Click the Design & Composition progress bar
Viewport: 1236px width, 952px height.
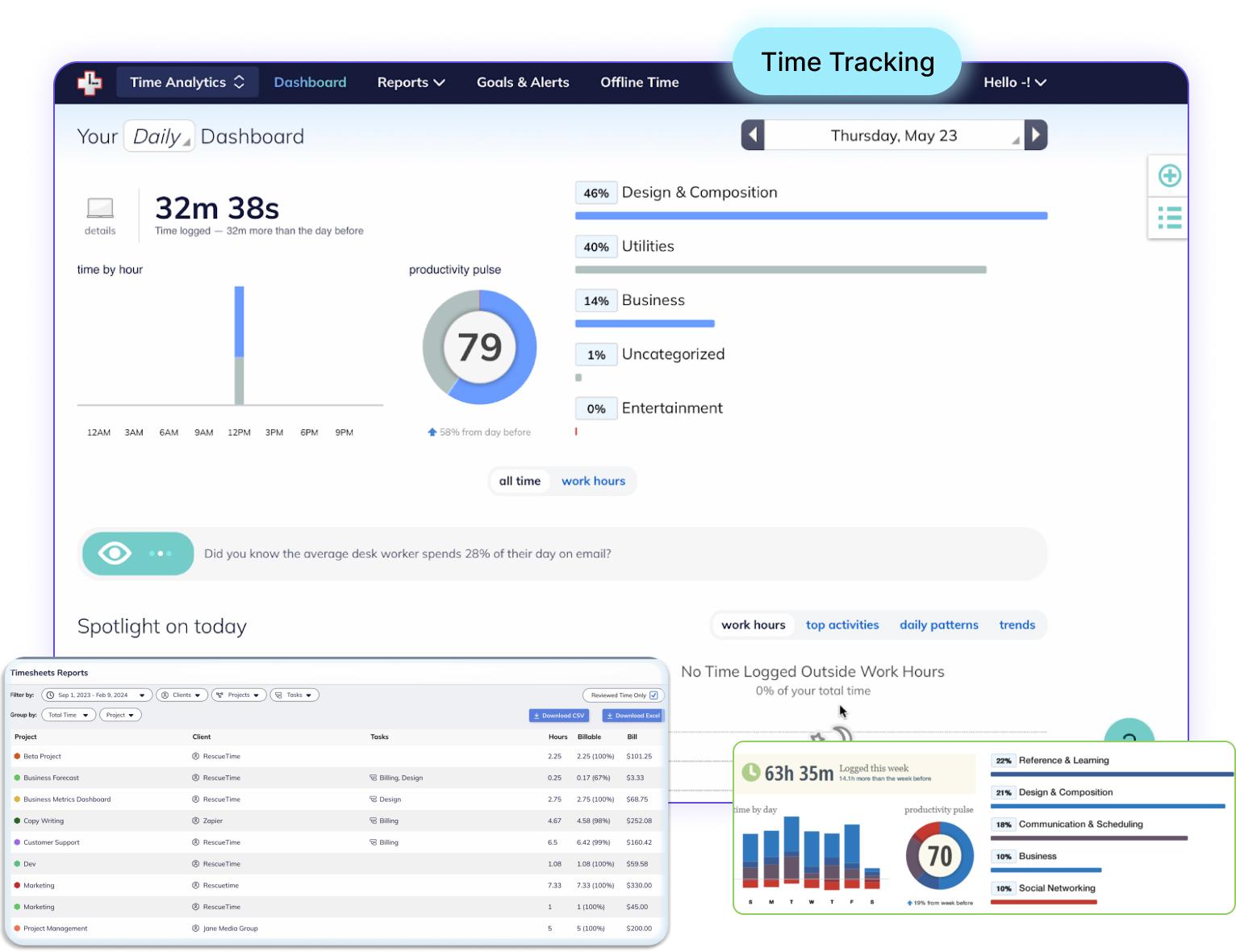(811, 215)
